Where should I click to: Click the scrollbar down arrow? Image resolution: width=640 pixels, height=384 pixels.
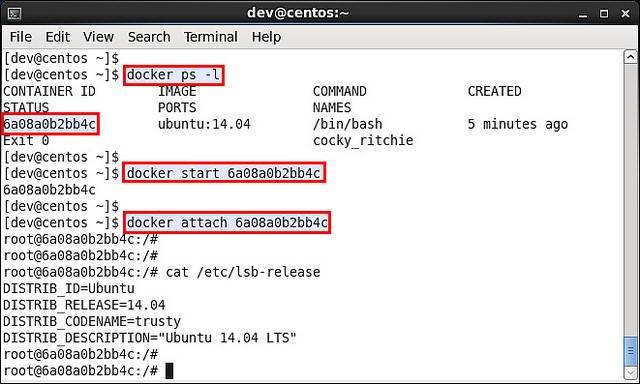click(631, 373)
